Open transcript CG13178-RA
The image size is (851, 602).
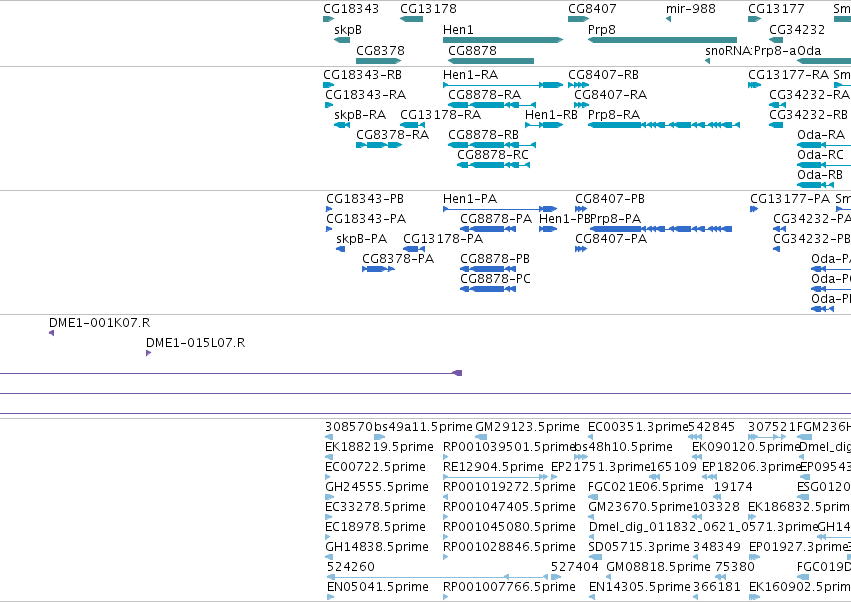[412, 125]
